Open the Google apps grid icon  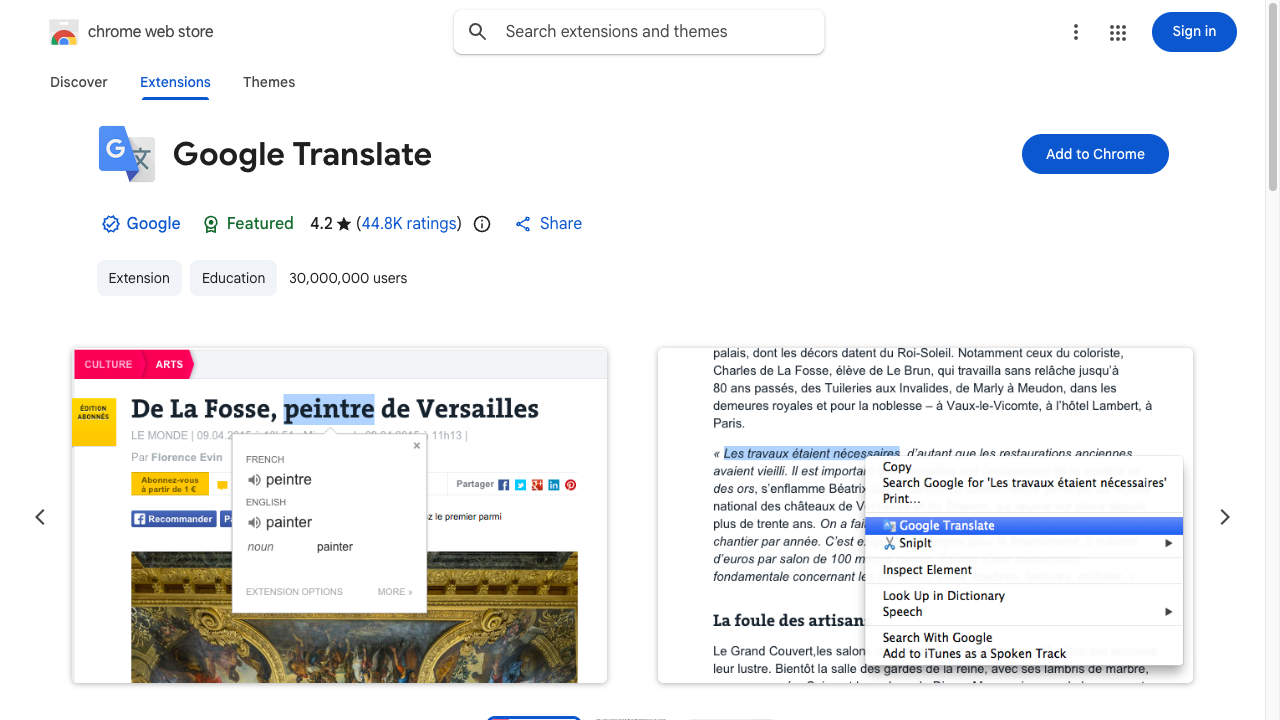click(1118, 32)
